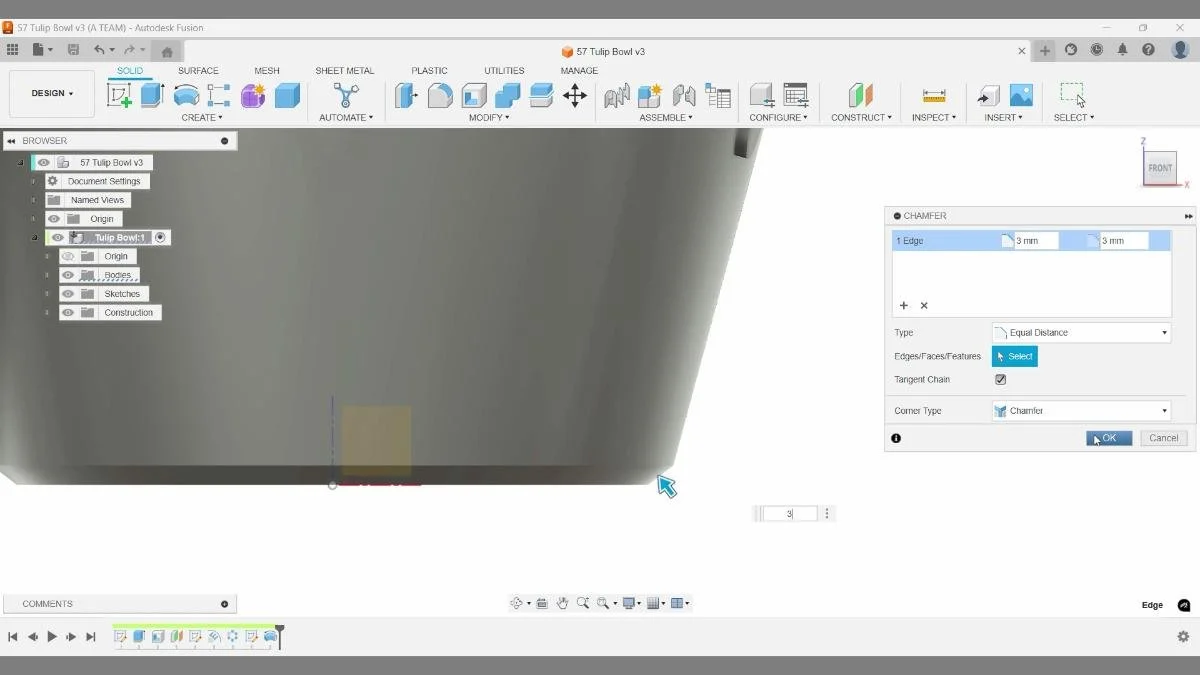Open timeline settings gear
Screen dimensions: 1200x675
pos(1183,636)
